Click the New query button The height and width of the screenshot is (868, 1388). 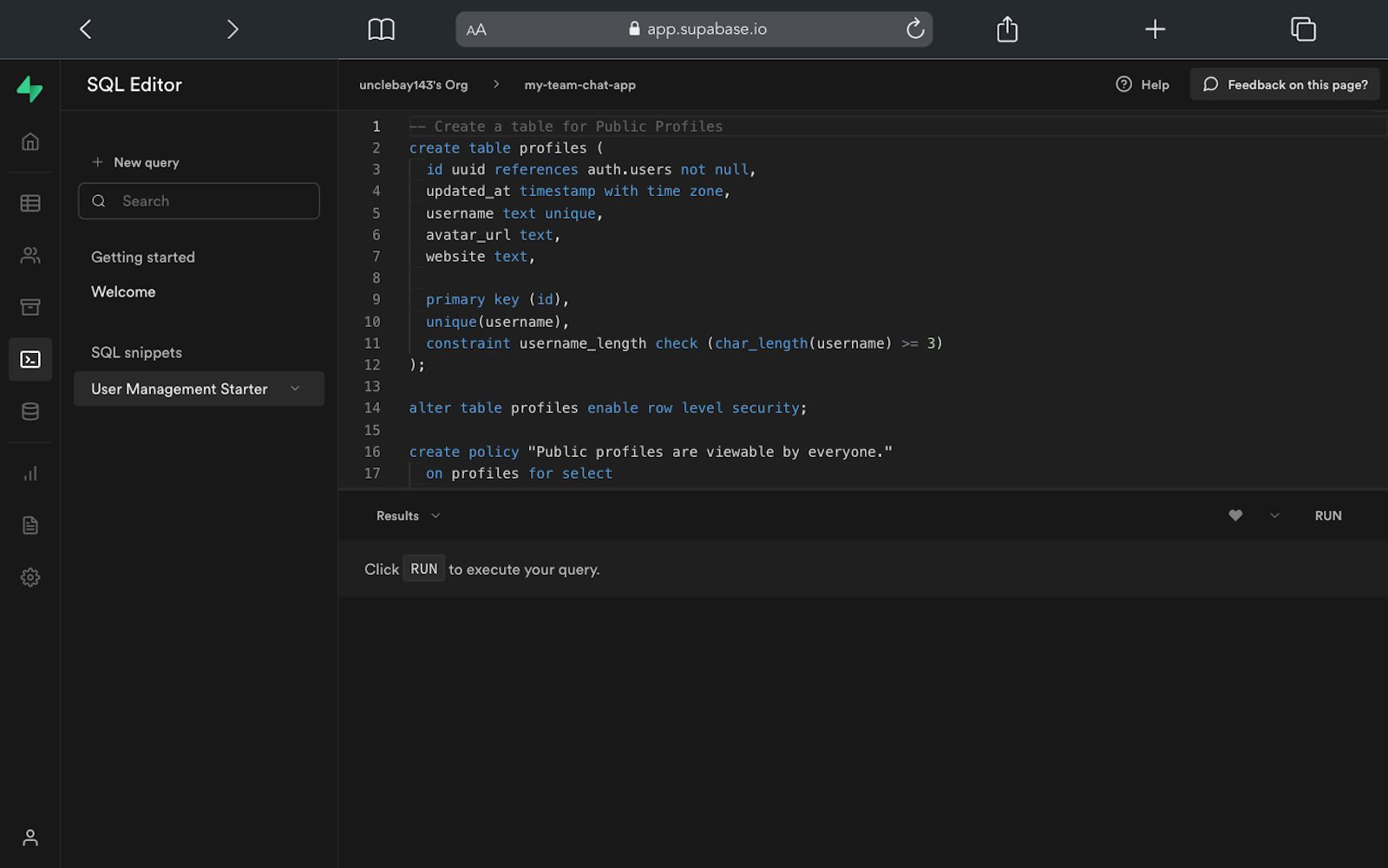coord(145,162)
